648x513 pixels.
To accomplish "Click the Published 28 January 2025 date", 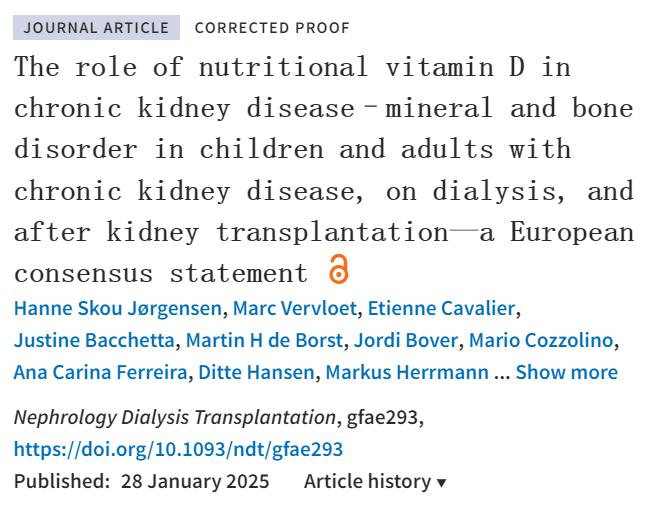I will tap(141, 482).
